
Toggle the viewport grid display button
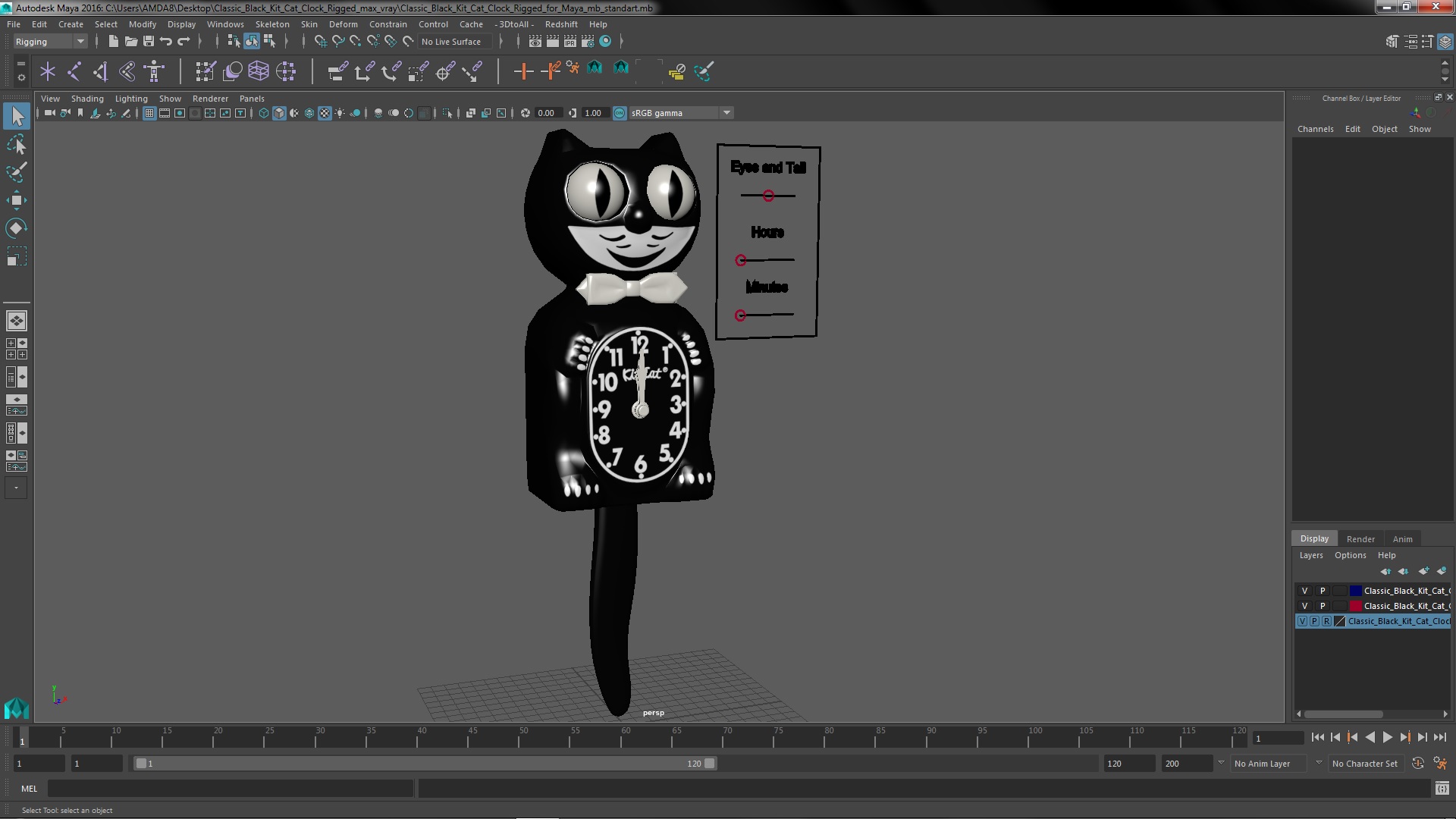coord(149,113)
